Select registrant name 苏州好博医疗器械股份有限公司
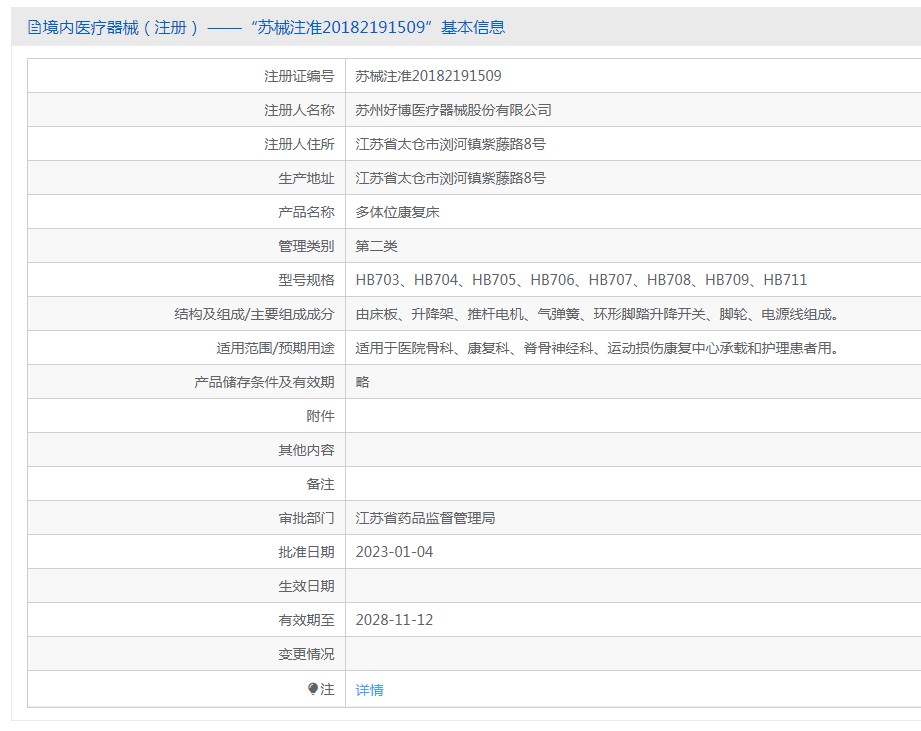The width and height of the screenshot is (921, 731). pyautogui.click(x=453, y=110)
